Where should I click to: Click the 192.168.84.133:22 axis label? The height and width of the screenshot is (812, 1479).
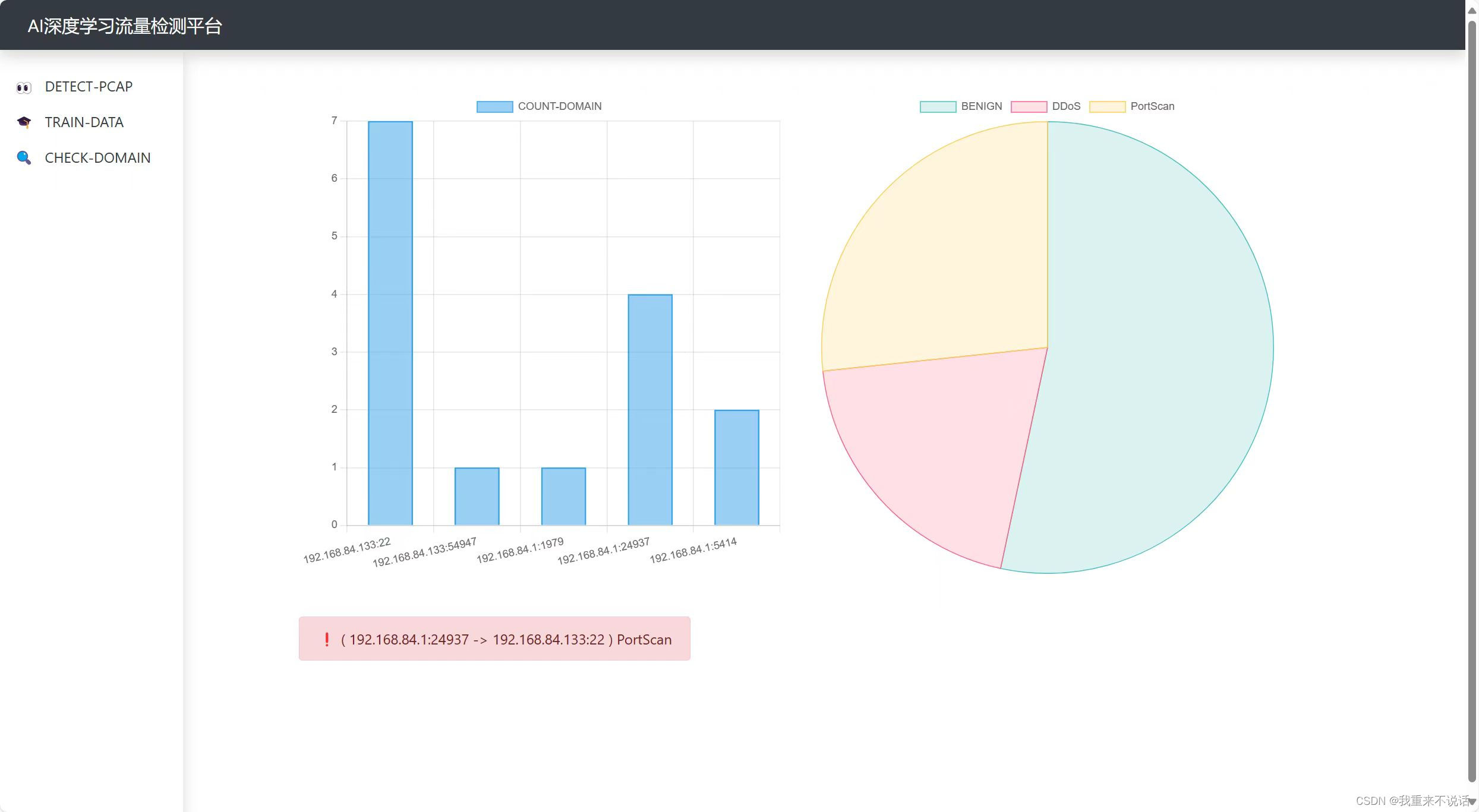point(347,551)
